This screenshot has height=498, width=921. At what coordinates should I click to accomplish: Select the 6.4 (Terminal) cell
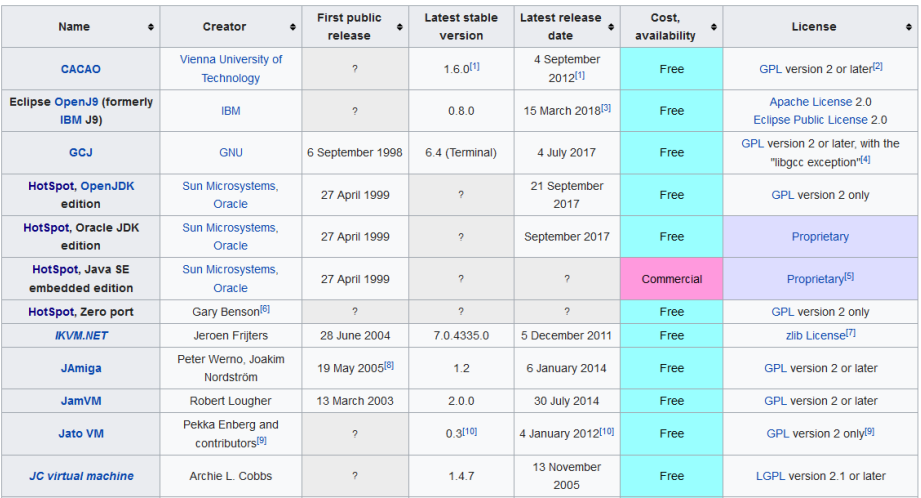point(461,153)
